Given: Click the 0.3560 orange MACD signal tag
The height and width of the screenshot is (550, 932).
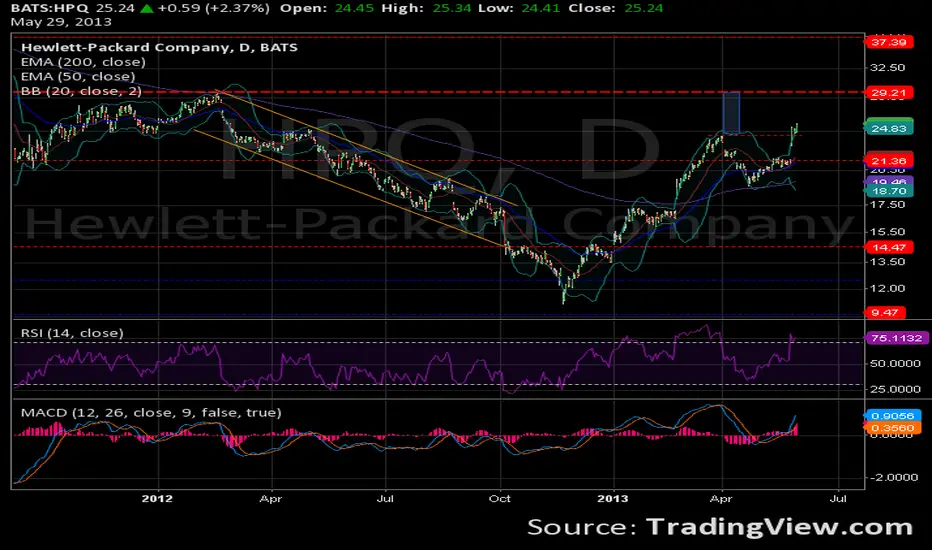Looking at the screenshot, I should 893,428.
